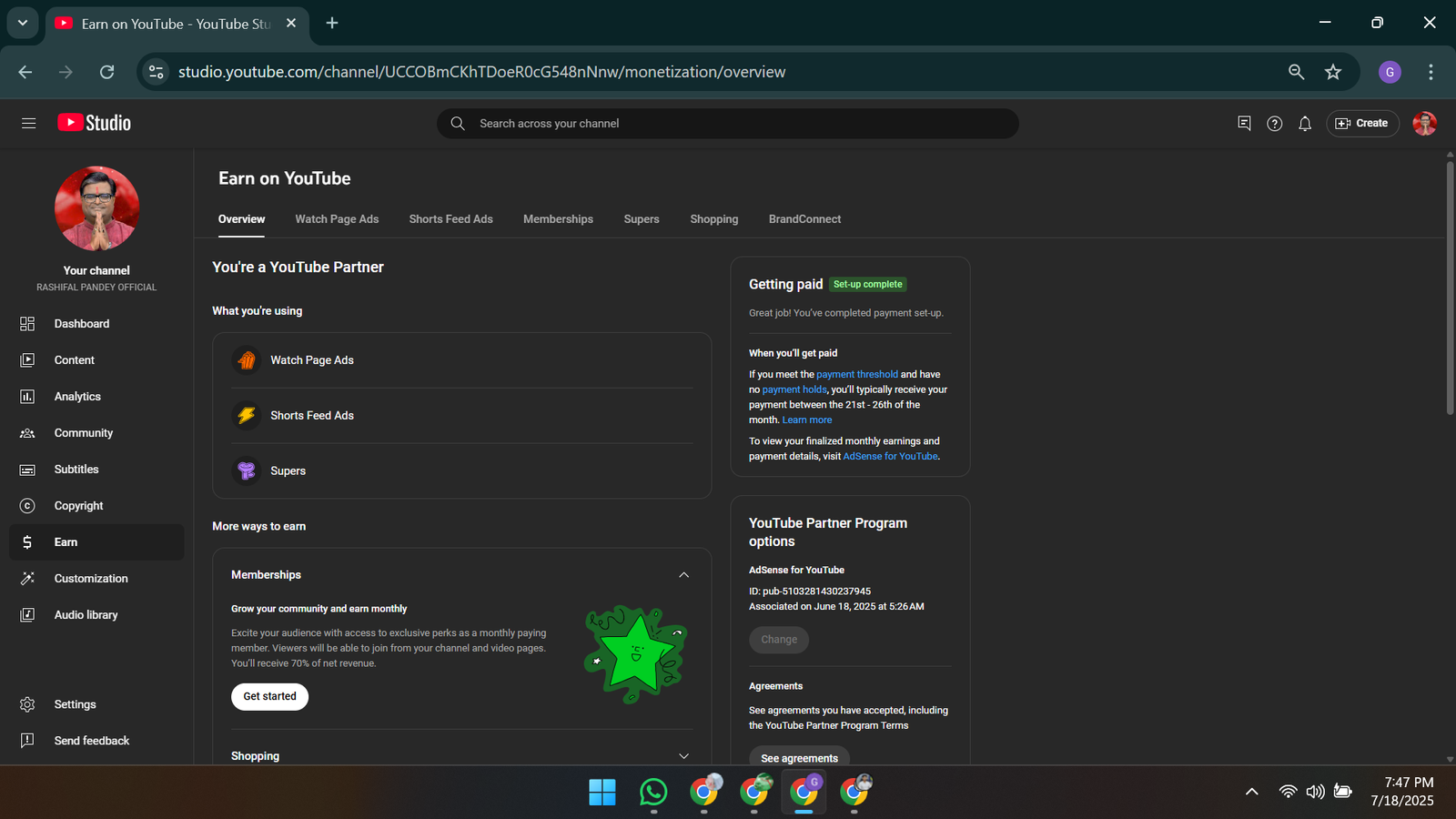The width and height of the screenshot is (1456, 819).
Task: Open Settings in the sidebar
Action: 96,704
